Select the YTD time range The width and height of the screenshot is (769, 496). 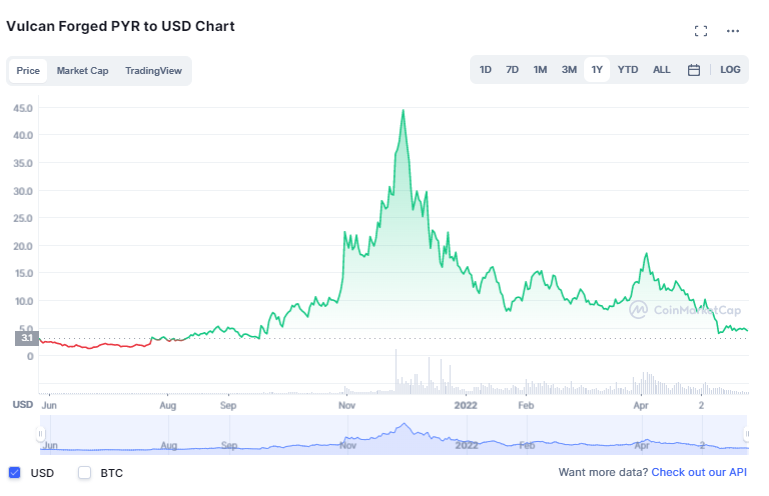click(628, 70)
